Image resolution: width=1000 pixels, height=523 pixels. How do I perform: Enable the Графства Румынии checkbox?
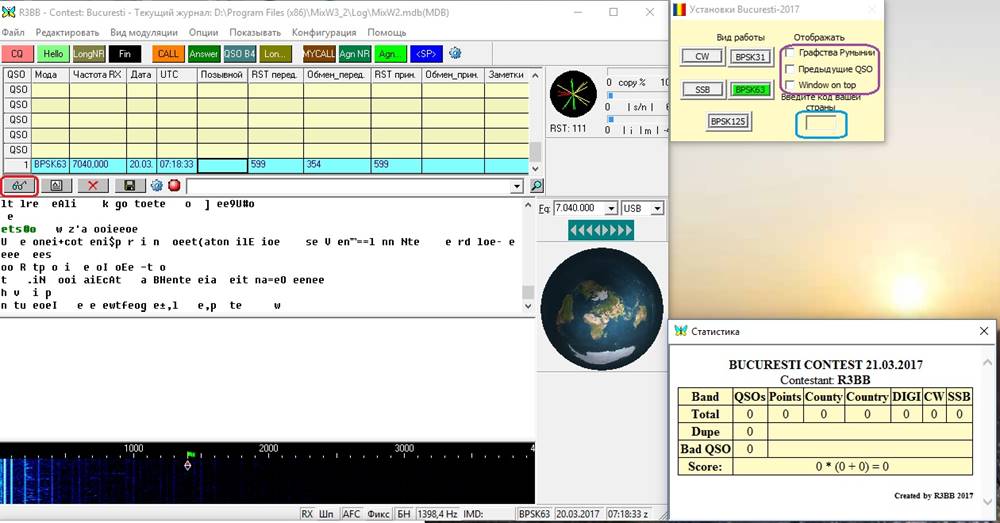click(791, 52)
